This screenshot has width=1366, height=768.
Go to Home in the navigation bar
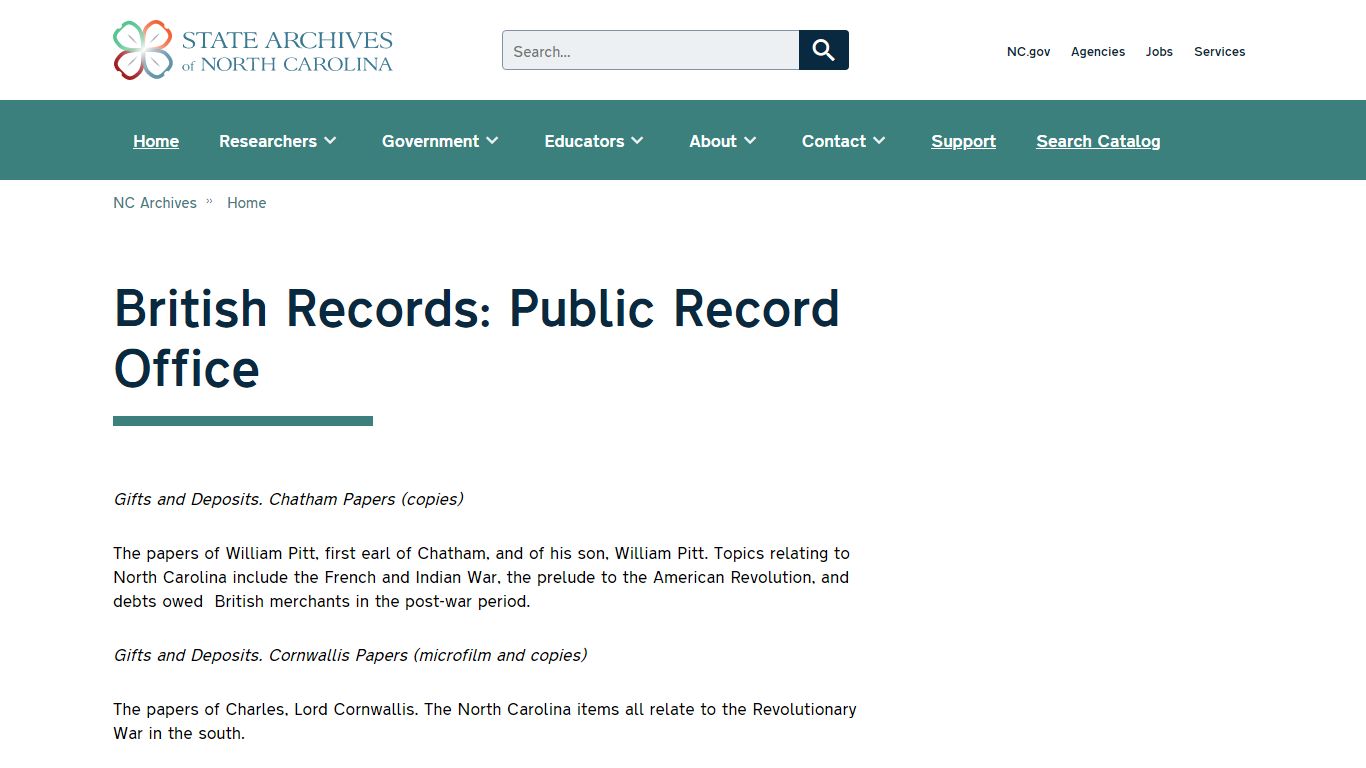[156, 141]
